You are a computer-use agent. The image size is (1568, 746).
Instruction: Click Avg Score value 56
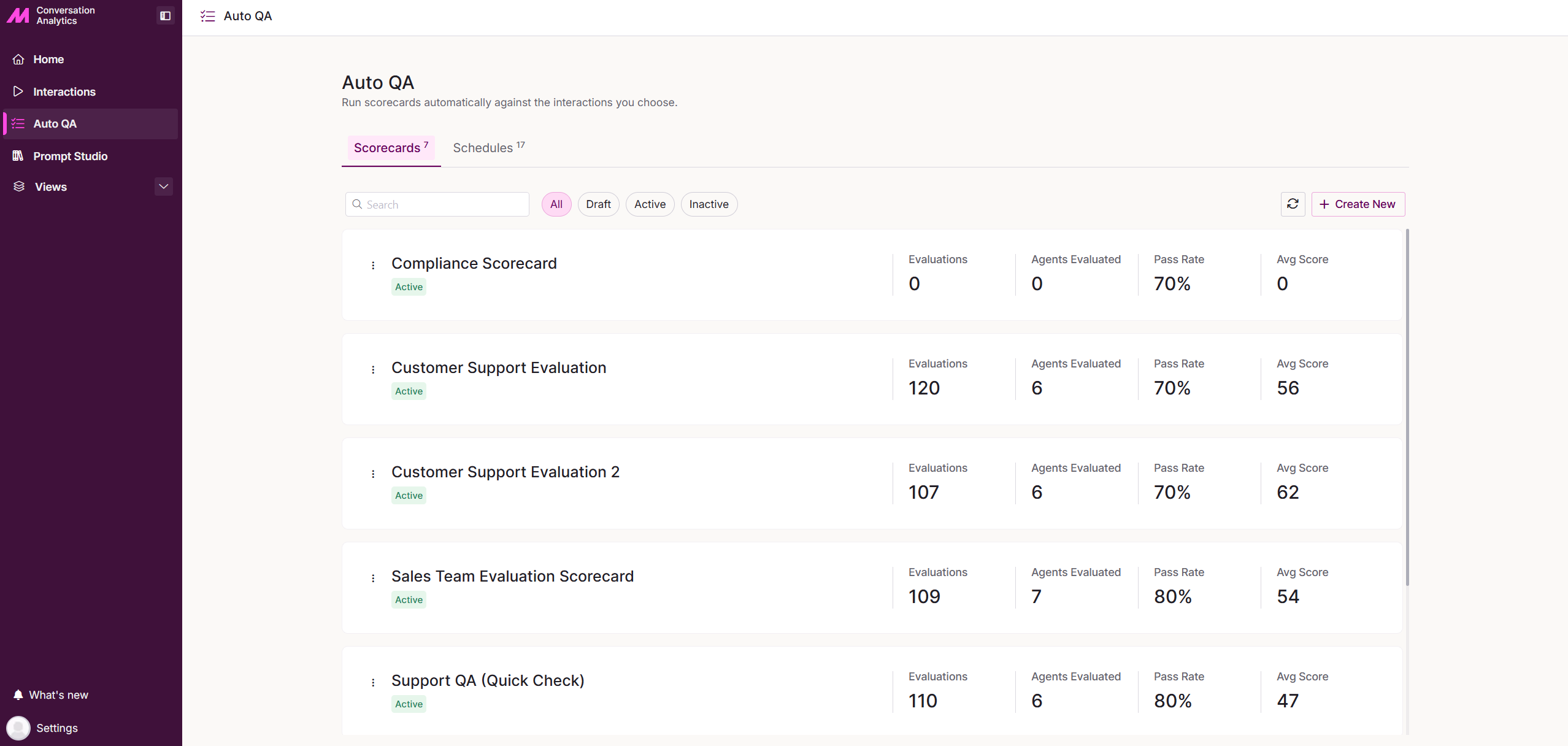coord(1288,388)
